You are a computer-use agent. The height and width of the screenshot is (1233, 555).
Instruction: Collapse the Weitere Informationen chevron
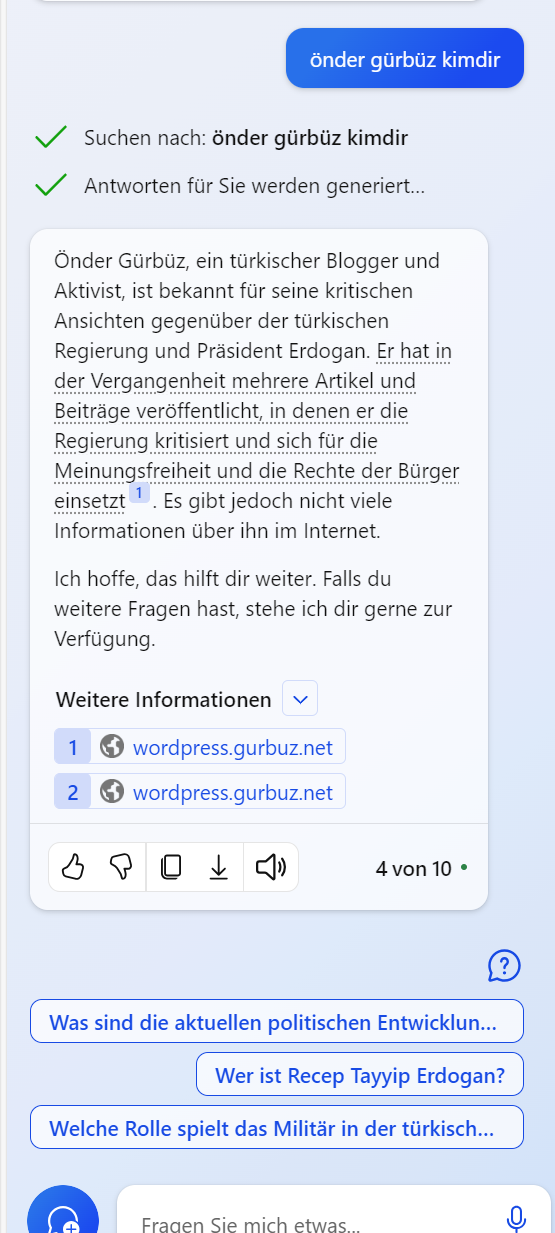click(x=300, y=698)
